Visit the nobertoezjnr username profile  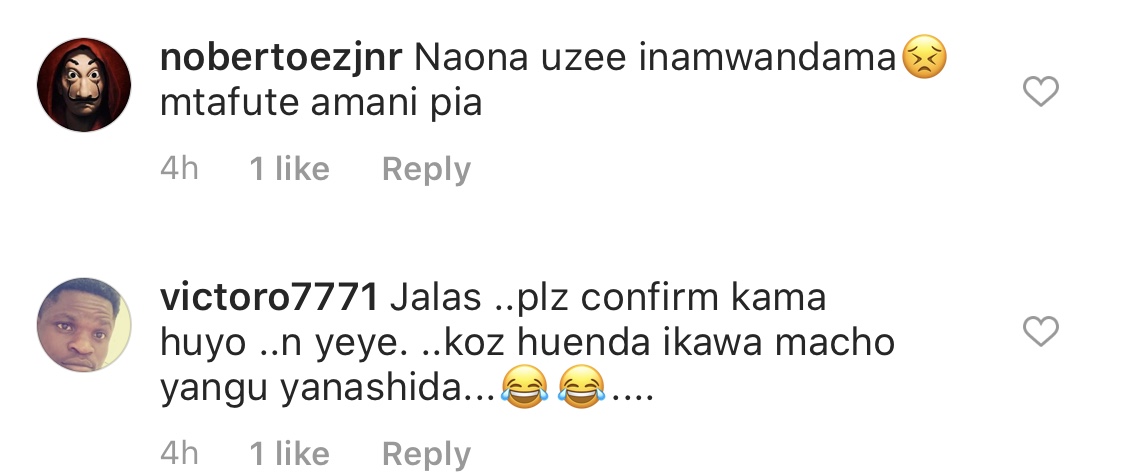point(281,58)
